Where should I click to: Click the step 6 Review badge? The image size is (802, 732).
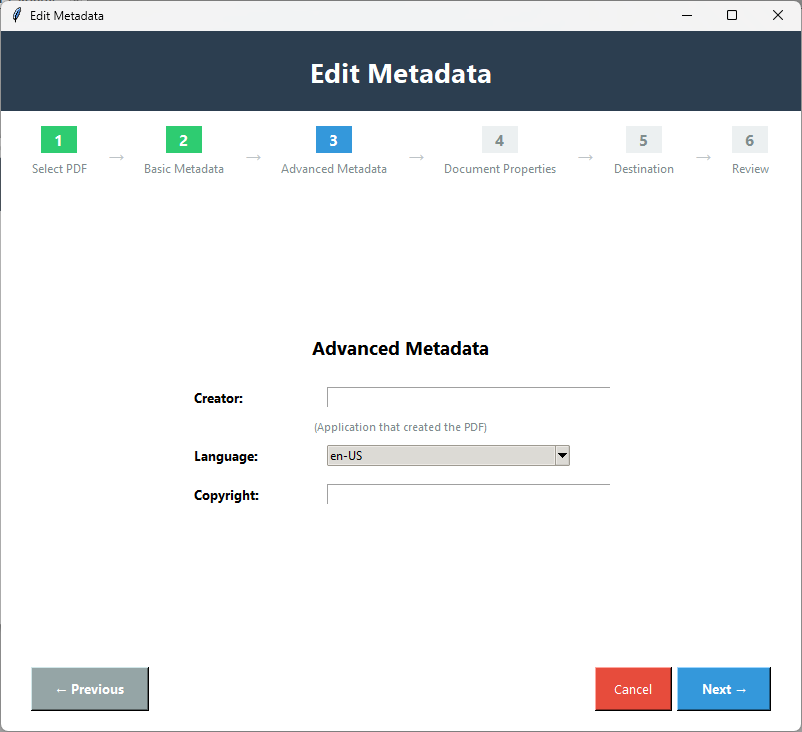pyautogui.click(x=750, y=140)
